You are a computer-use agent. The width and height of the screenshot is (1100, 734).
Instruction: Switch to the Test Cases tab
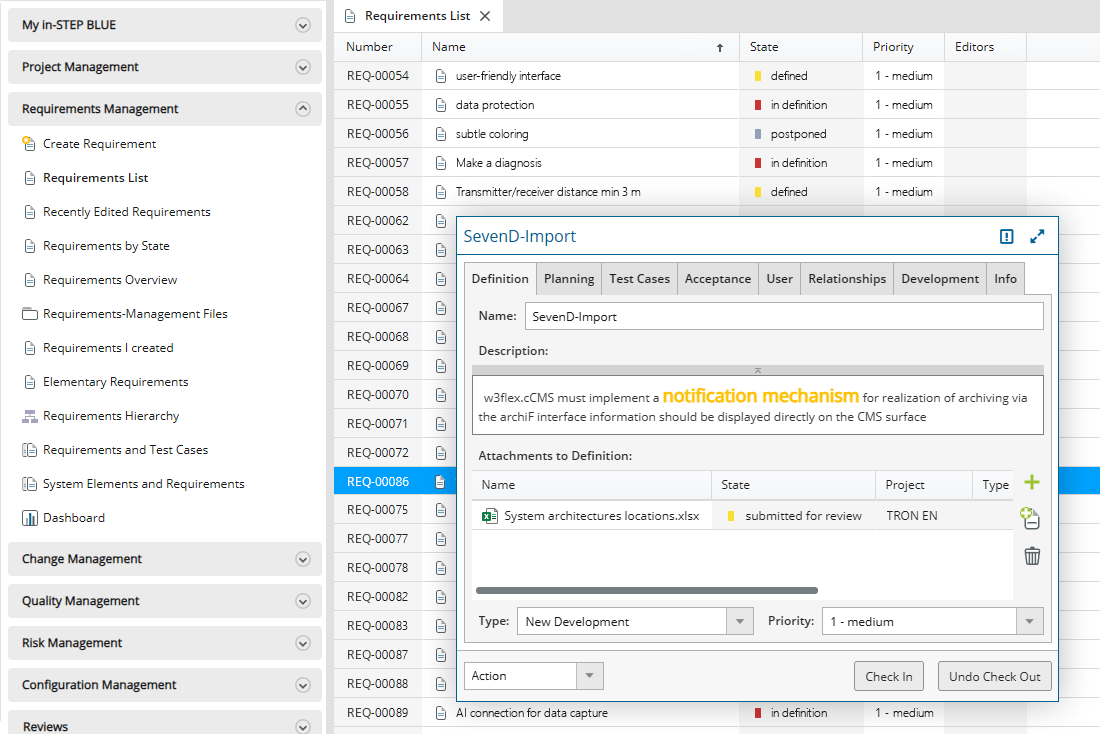coord(640,279)
